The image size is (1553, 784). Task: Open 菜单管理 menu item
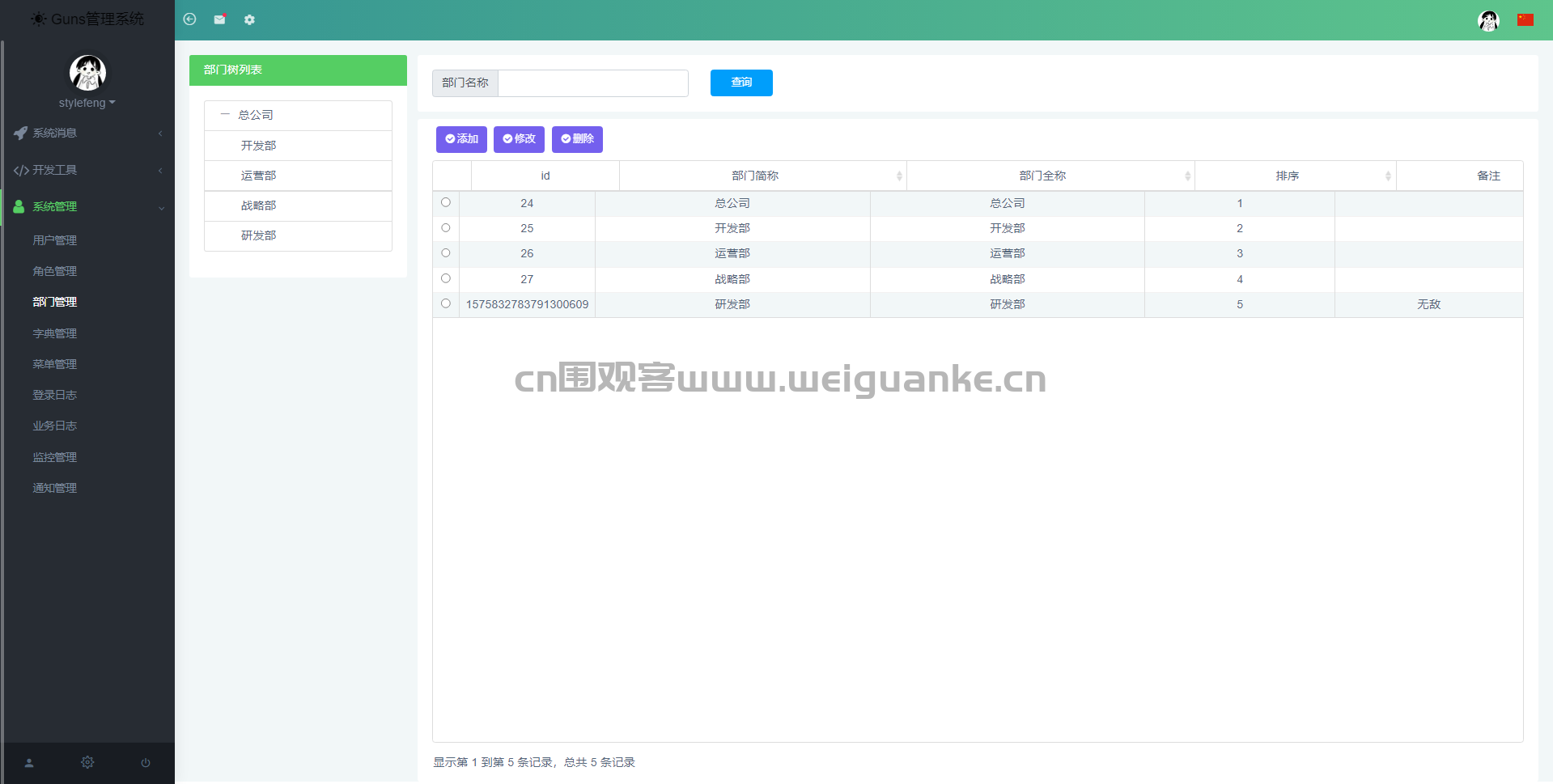point(55,364)
